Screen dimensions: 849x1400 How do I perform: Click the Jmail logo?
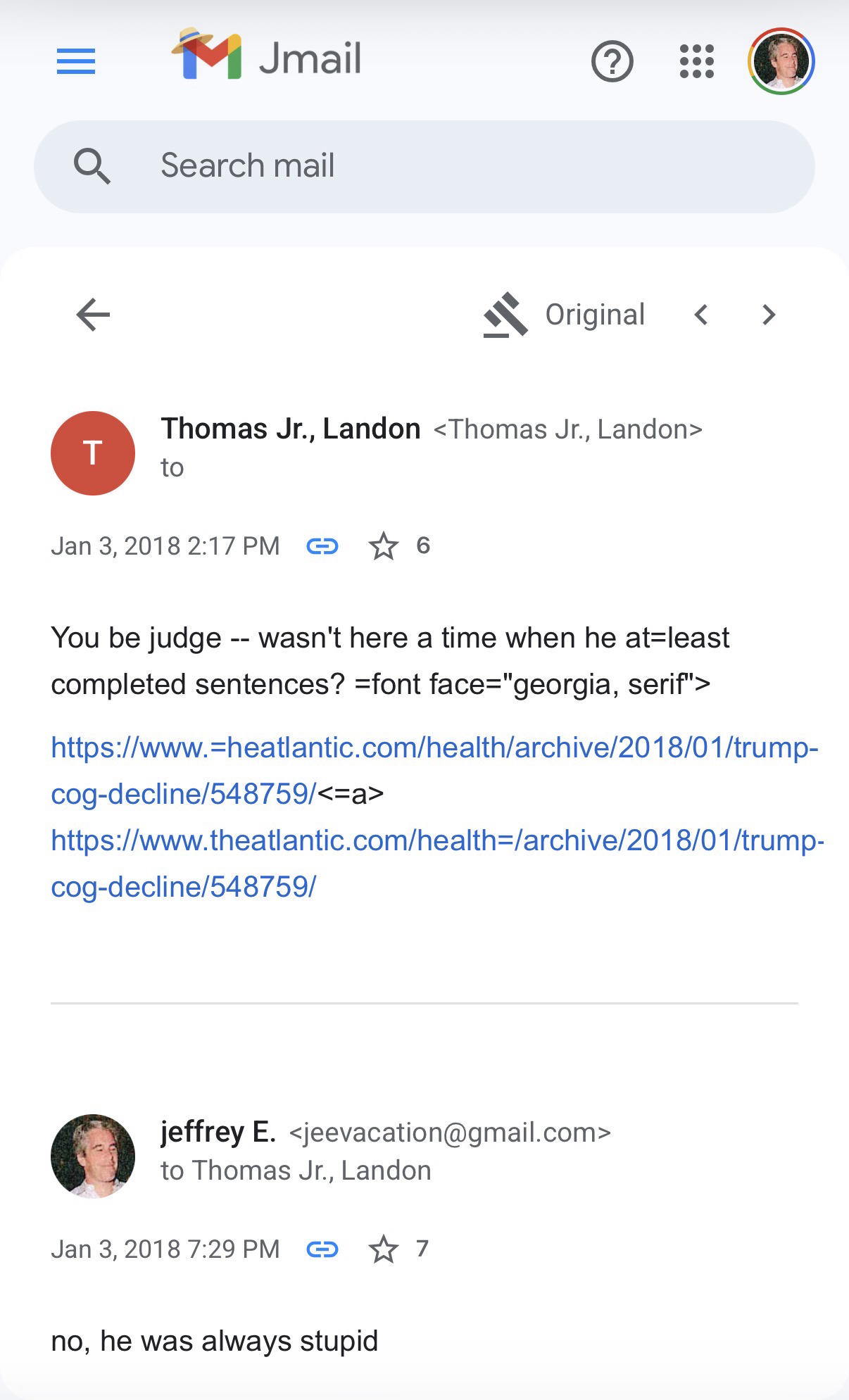(267, 56)
